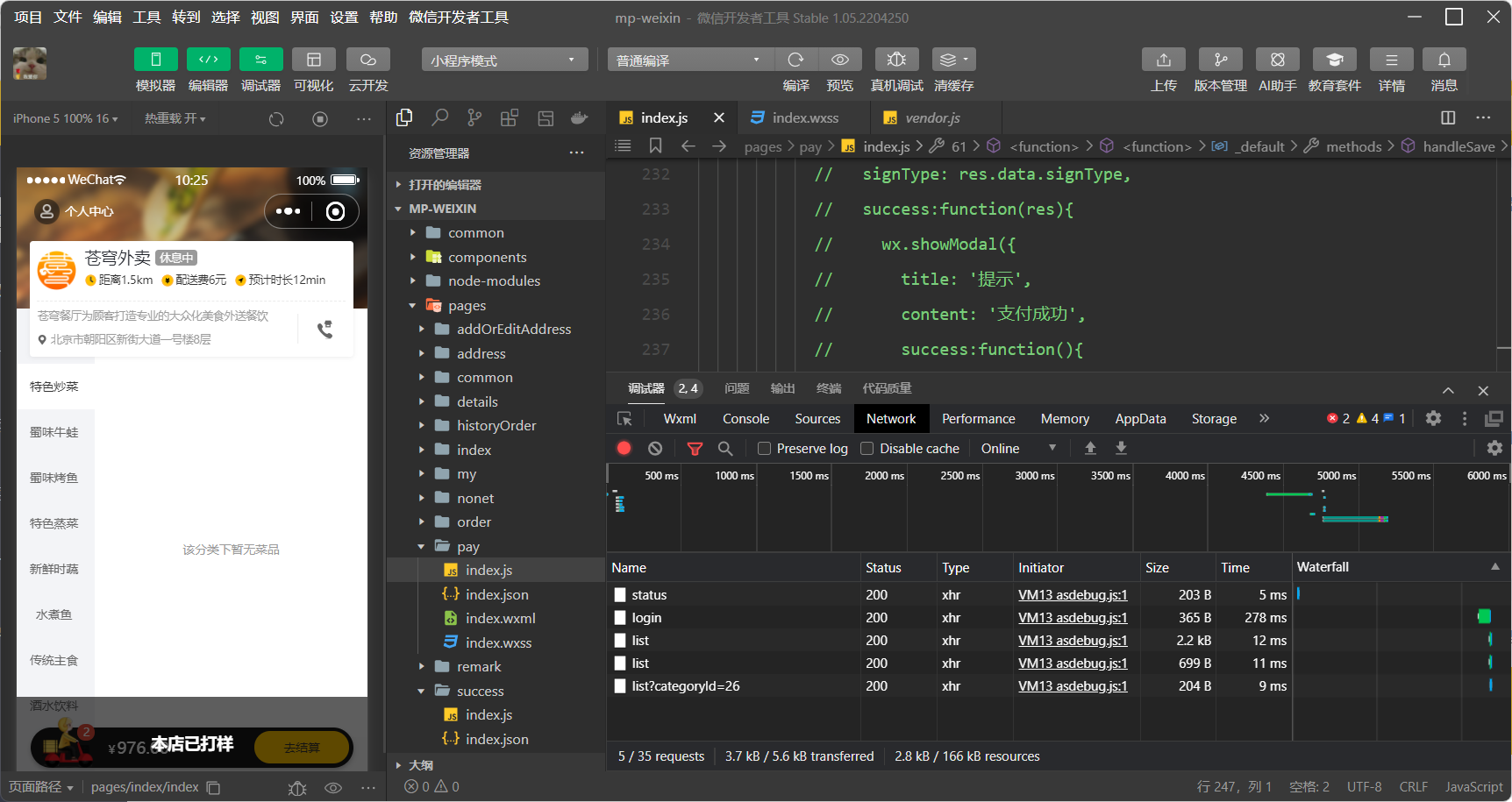Switch to the Console tab
The image size is (1512, 802).
coord(745,419)
